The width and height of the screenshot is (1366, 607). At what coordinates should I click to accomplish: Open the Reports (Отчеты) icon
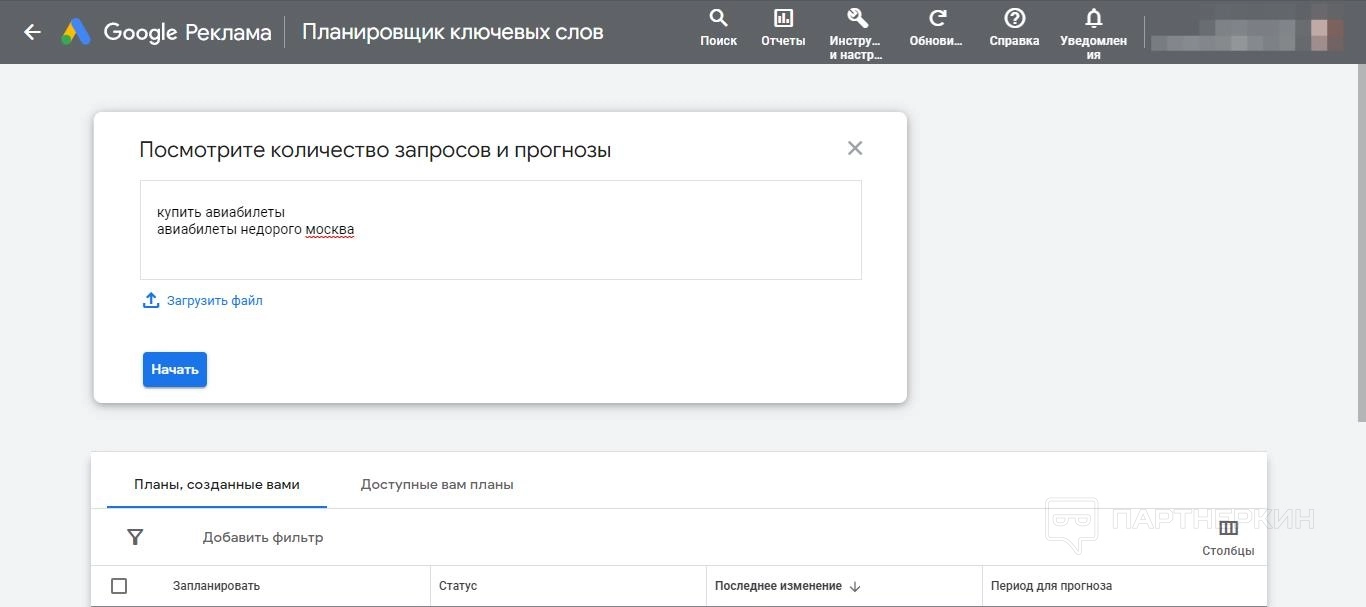pyautogui.click(x=783, y=19)
